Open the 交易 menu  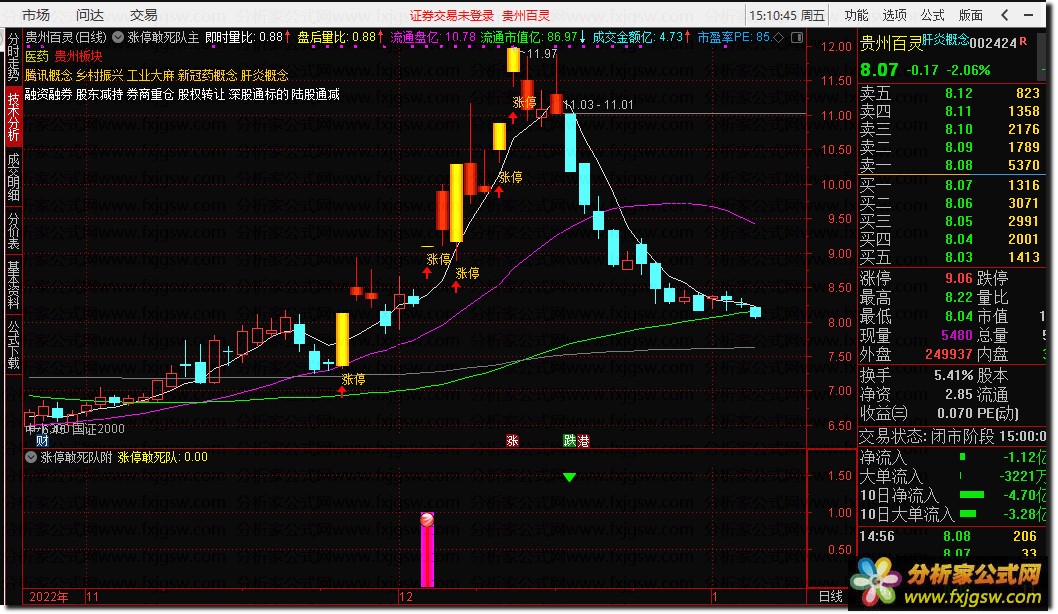[x=144, y=15]
